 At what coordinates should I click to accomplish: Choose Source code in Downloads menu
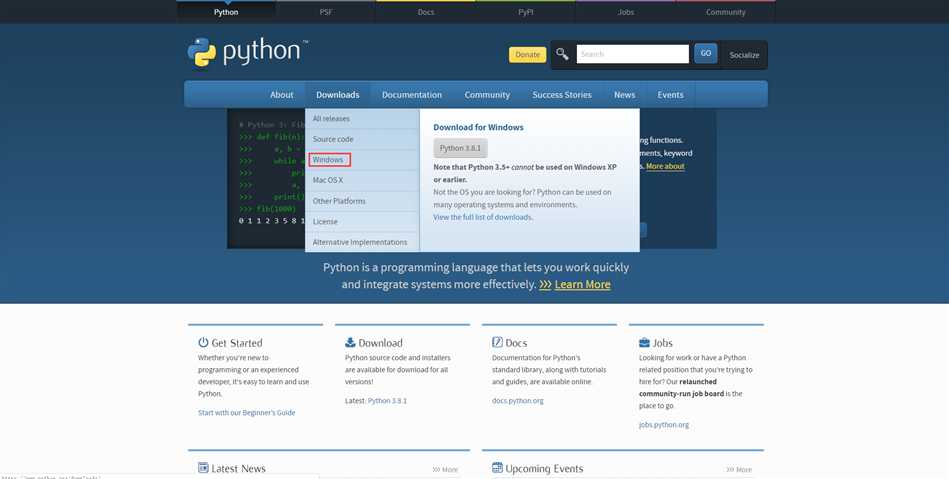click(x=362, y=139)
